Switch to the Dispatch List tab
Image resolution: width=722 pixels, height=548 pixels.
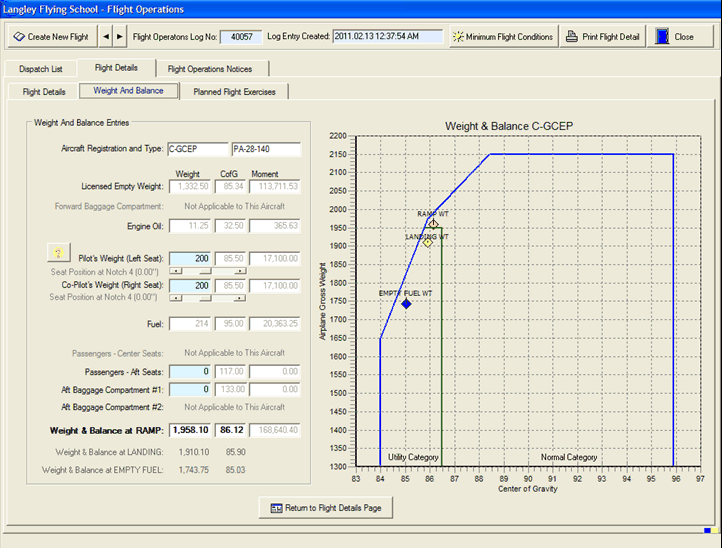click(x=43, y=69)
